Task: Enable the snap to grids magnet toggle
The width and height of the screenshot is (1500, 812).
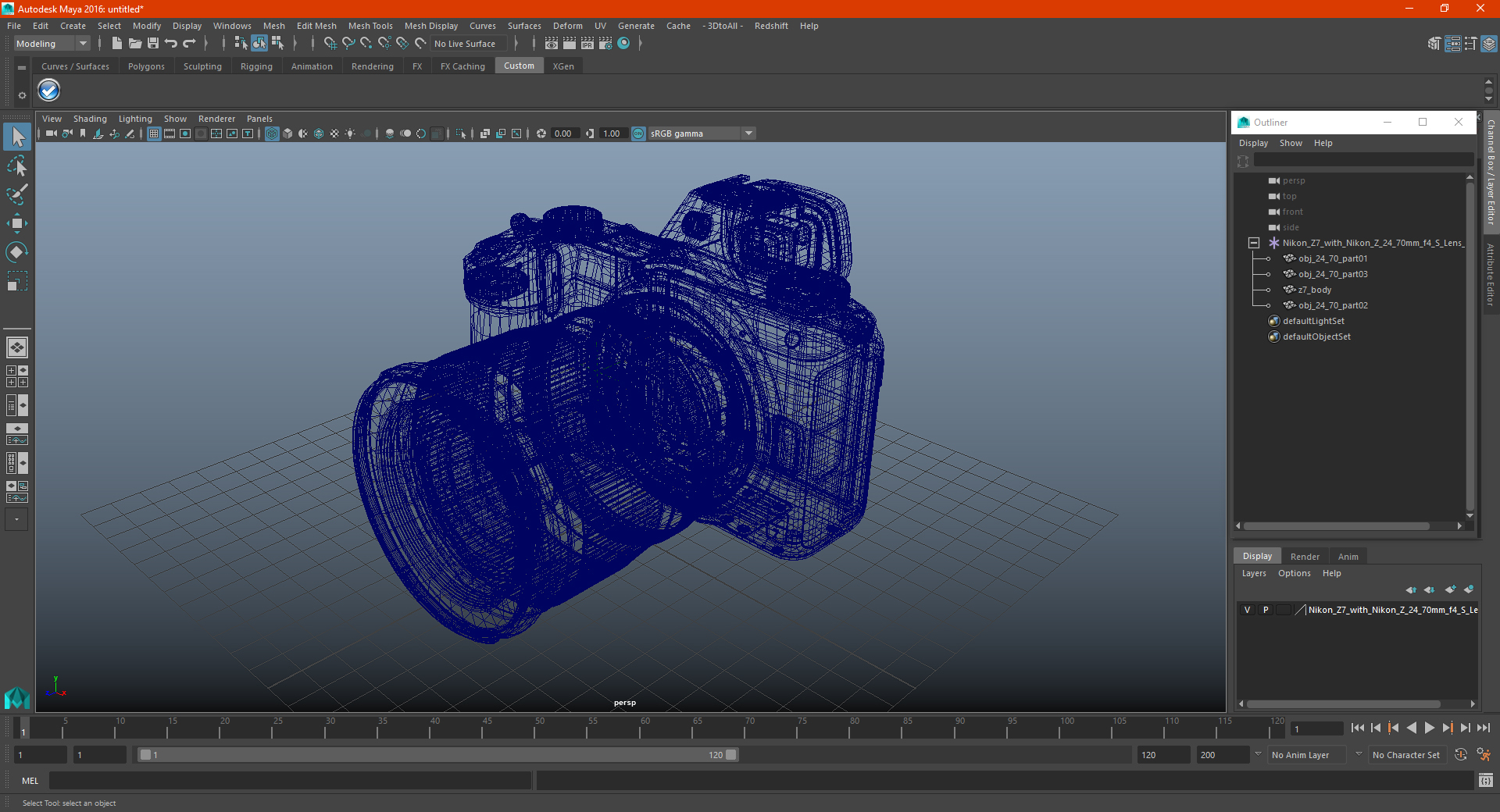Action: 330,44
